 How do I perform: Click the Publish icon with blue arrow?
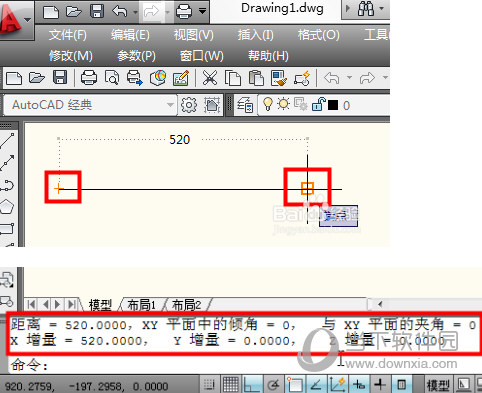pyautogui.click(x=135, y=78)
